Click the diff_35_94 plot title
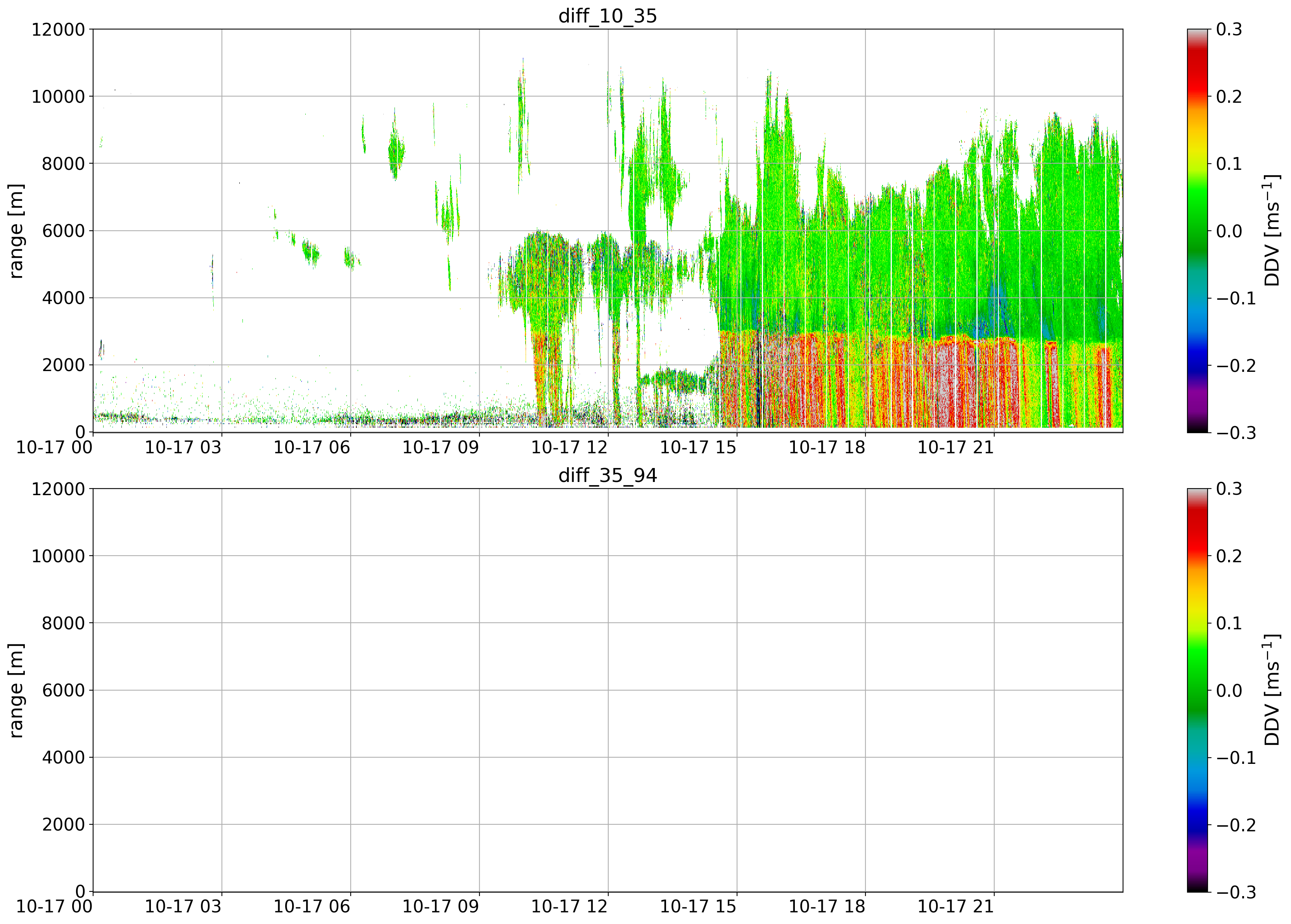Screen dimensions: 1291x924 pyautogui.click(x=607, y=475)
